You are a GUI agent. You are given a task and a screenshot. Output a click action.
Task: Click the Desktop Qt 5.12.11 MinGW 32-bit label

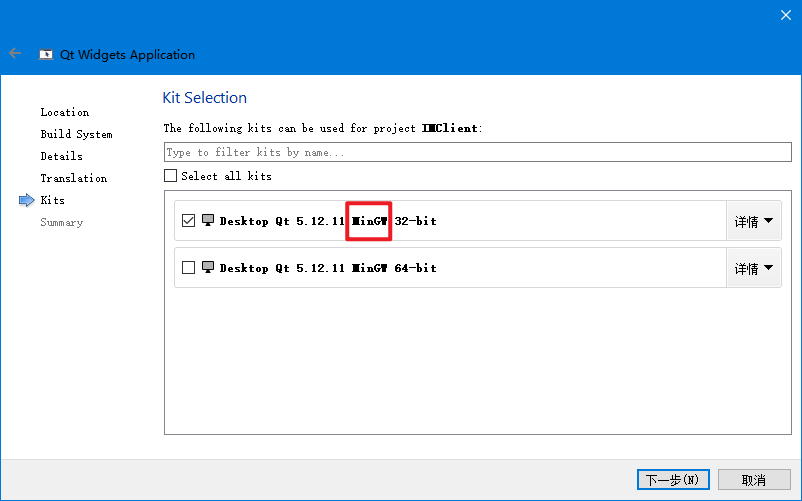pos(328,221)
